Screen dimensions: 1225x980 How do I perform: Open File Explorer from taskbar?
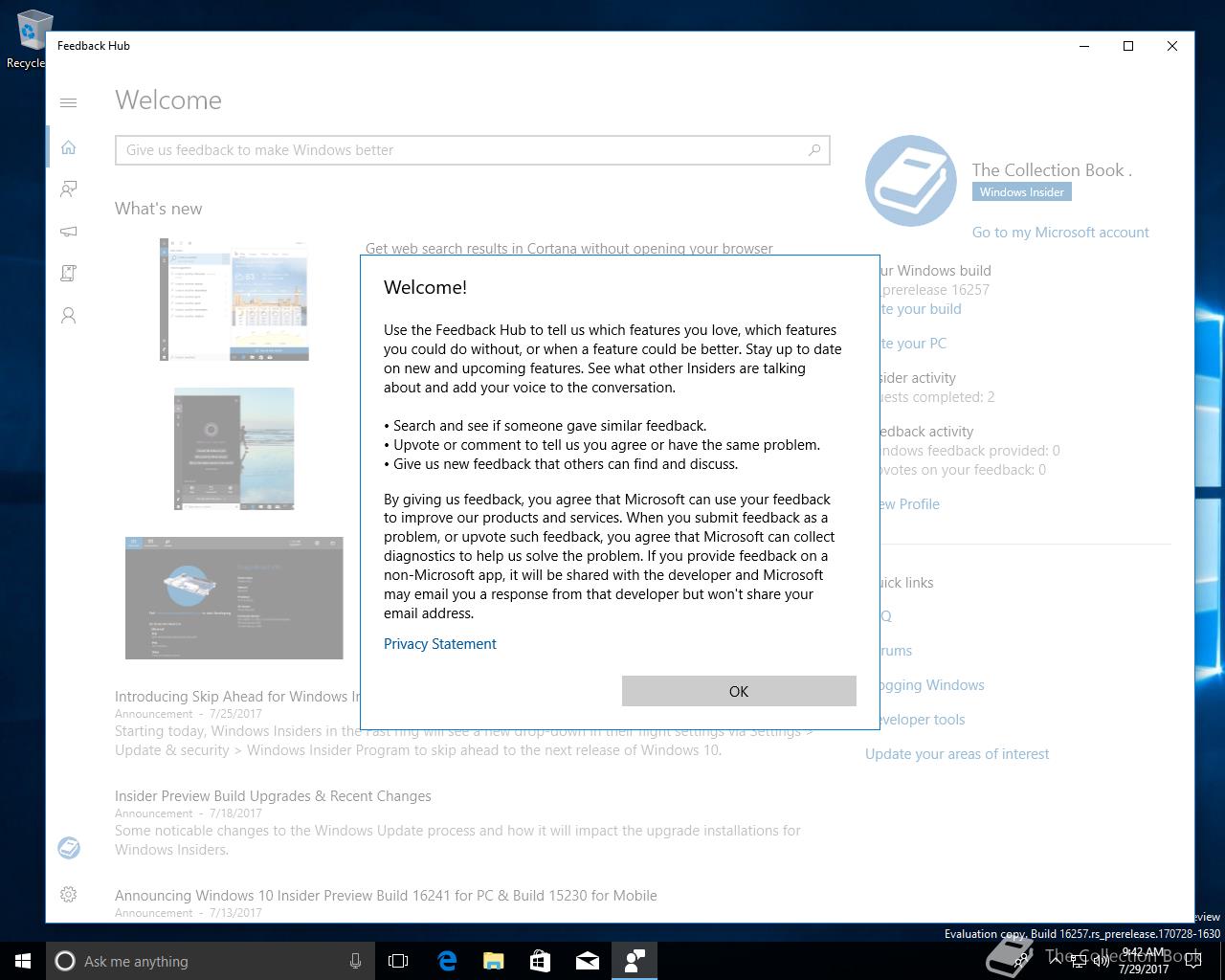[494, 961]
